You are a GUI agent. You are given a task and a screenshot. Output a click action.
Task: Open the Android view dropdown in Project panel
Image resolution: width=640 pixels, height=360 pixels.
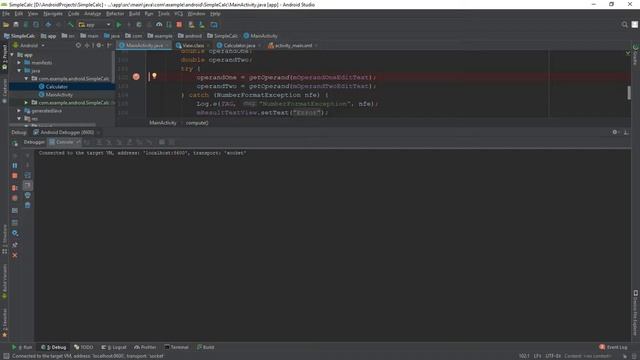tap(29, 45)
